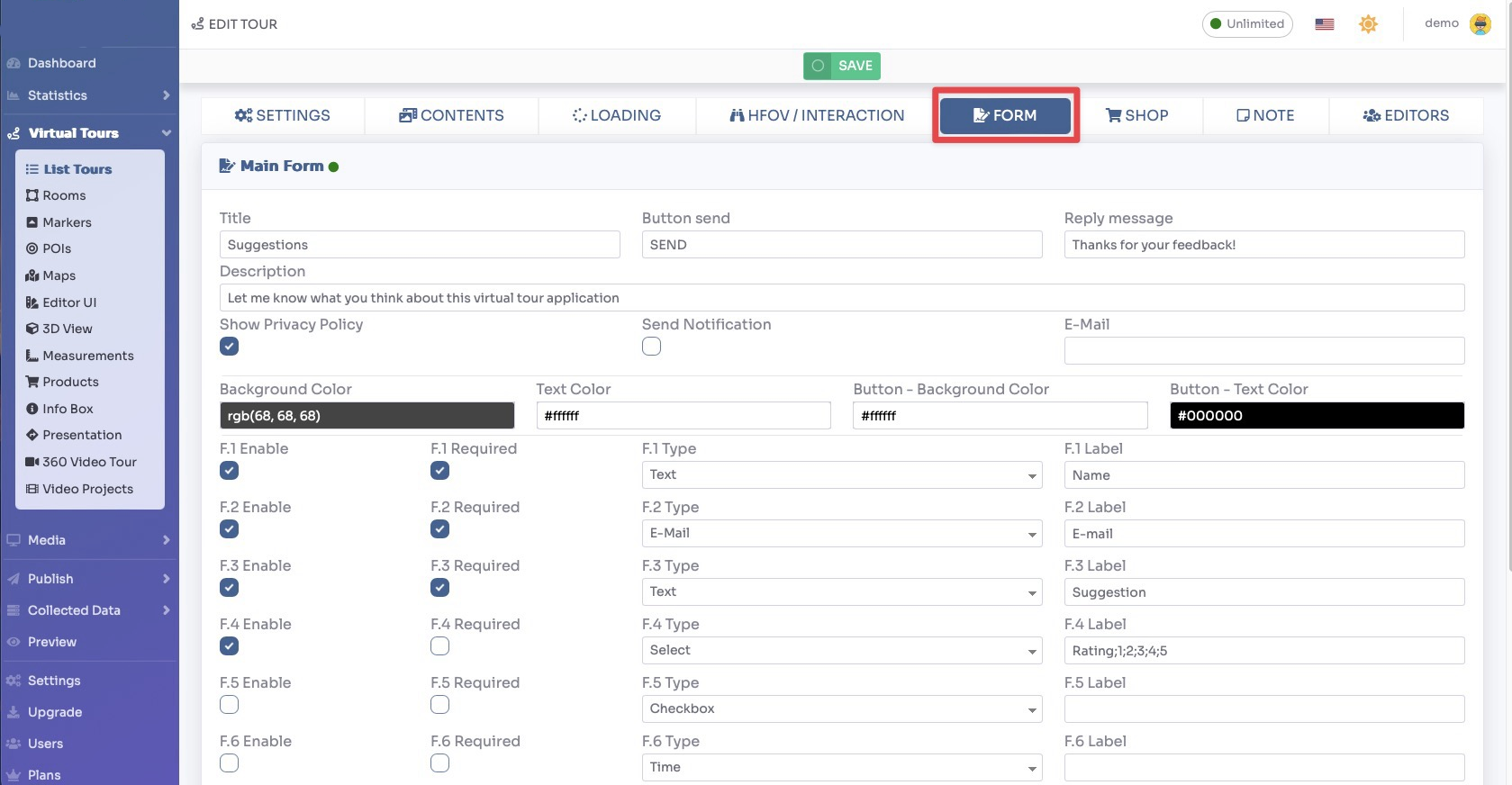Click the Products cart icon
Screen dimensions: 1512x785
[32, 382]
